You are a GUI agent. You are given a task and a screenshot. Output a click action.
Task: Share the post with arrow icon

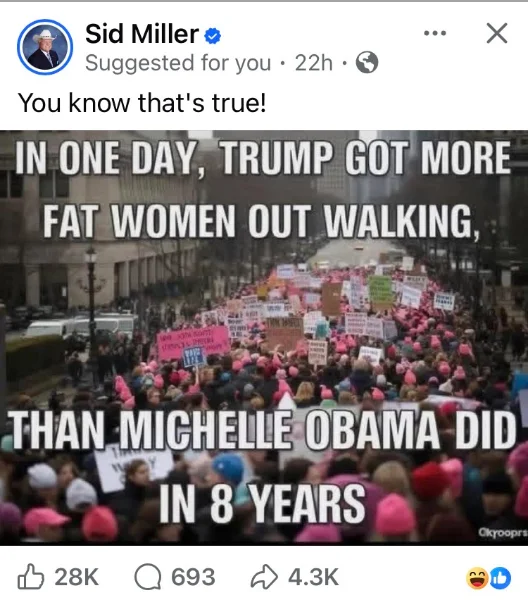[x=264, y=577]
